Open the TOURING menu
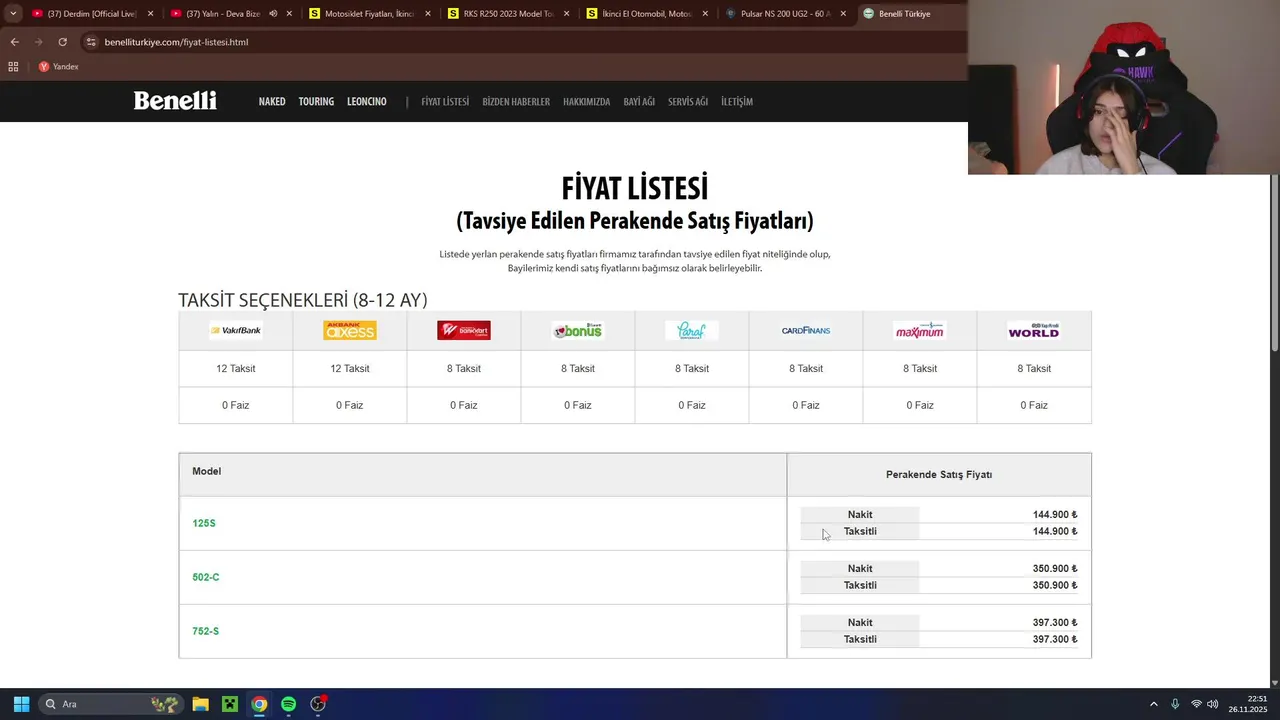The width and height of the screenshot is (1280, 720). point(316,102)
